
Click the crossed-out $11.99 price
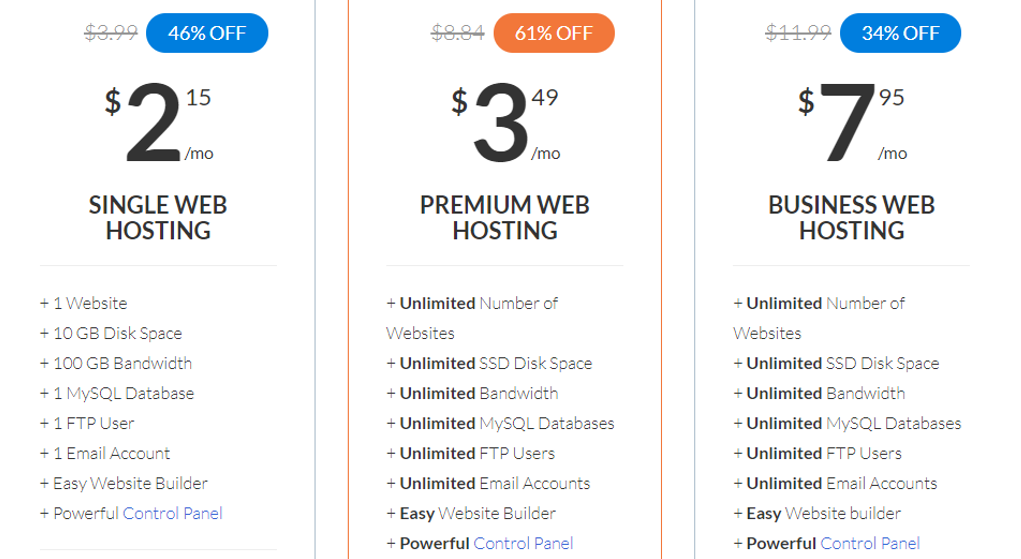click(x=798, y=33)
